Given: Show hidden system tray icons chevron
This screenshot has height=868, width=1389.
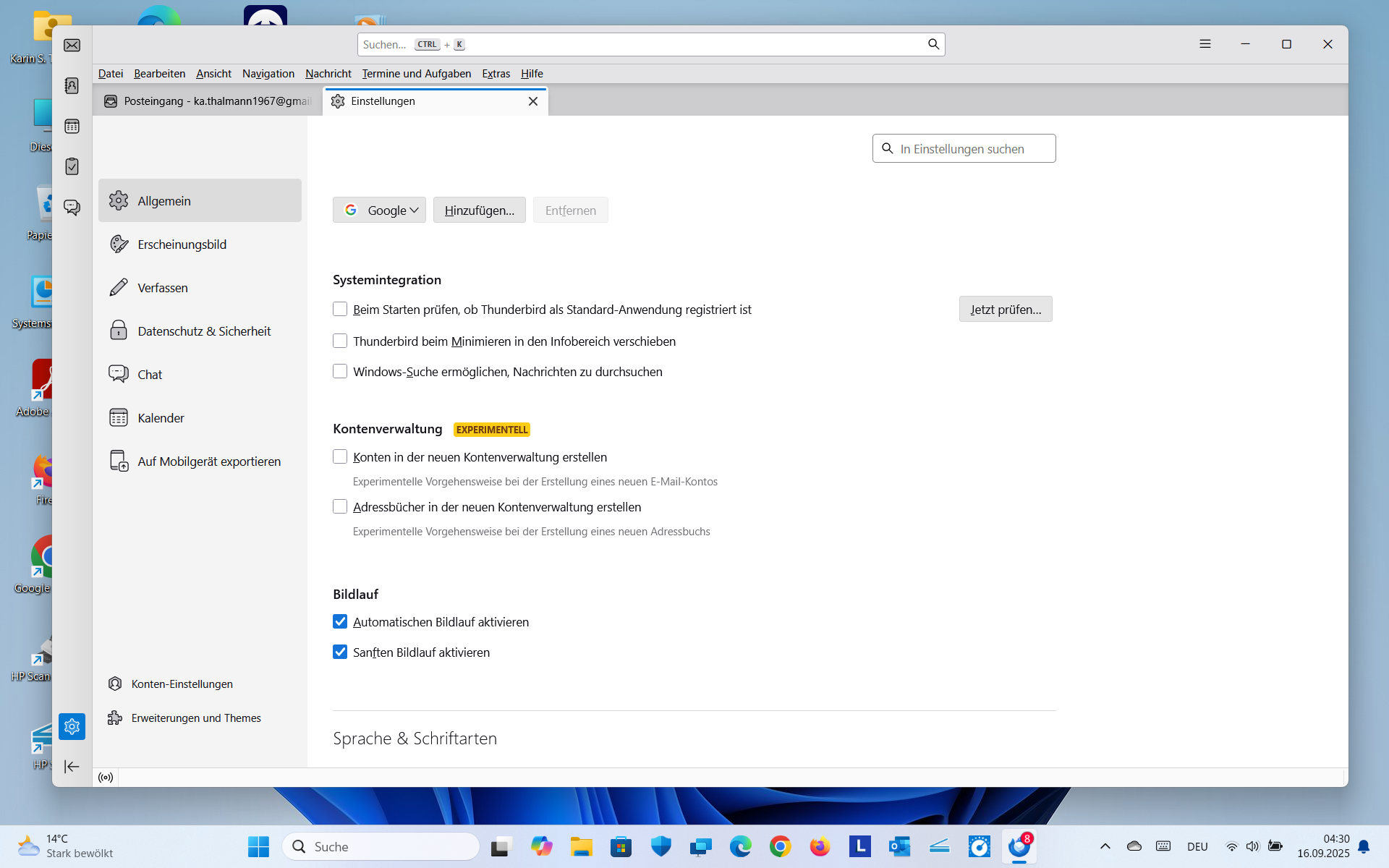Looking at the screenshot, I should pyautogui.click(x=1105, y=846).
